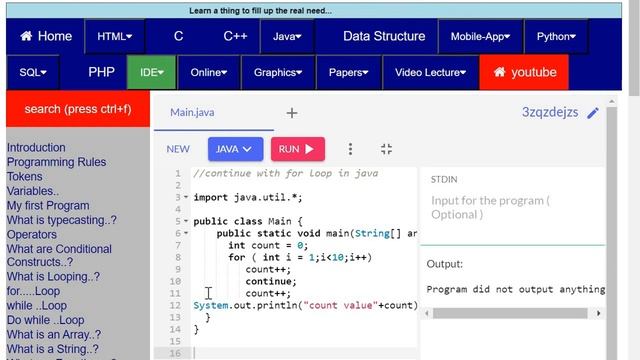Click the 3zqzdejzs project name
This screenshot has height=360, width=640.
[550, 112]
